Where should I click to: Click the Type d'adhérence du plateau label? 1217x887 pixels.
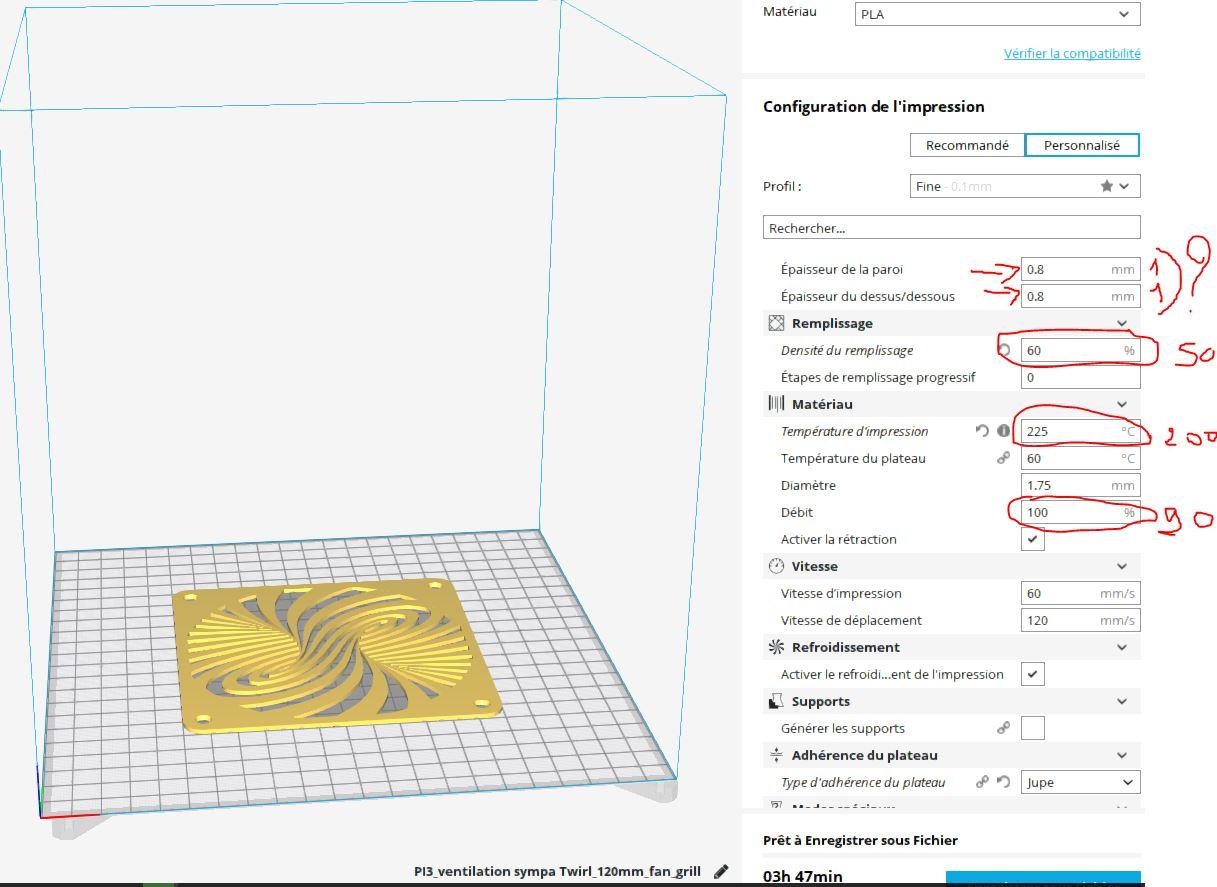(862, 782)
